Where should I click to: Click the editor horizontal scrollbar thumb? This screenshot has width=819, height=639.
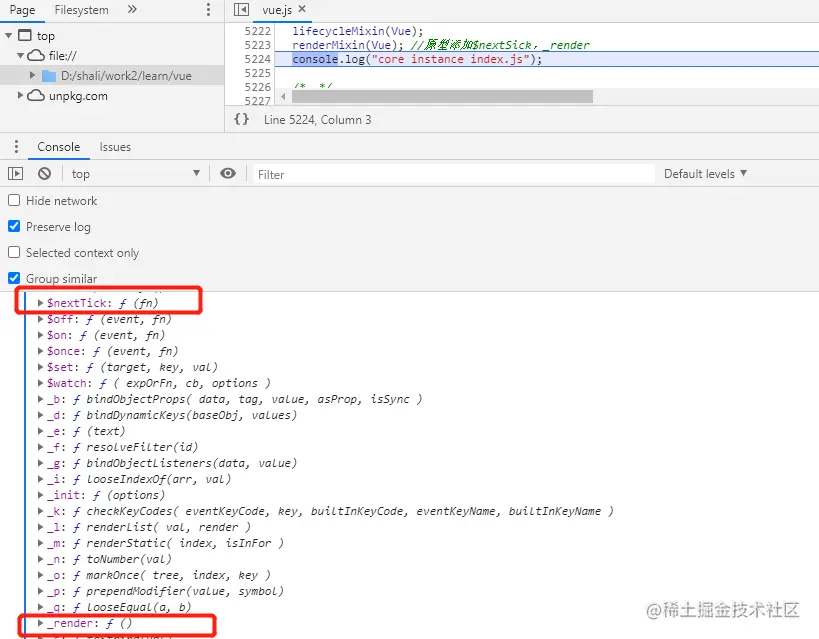[x=442, y=96]
